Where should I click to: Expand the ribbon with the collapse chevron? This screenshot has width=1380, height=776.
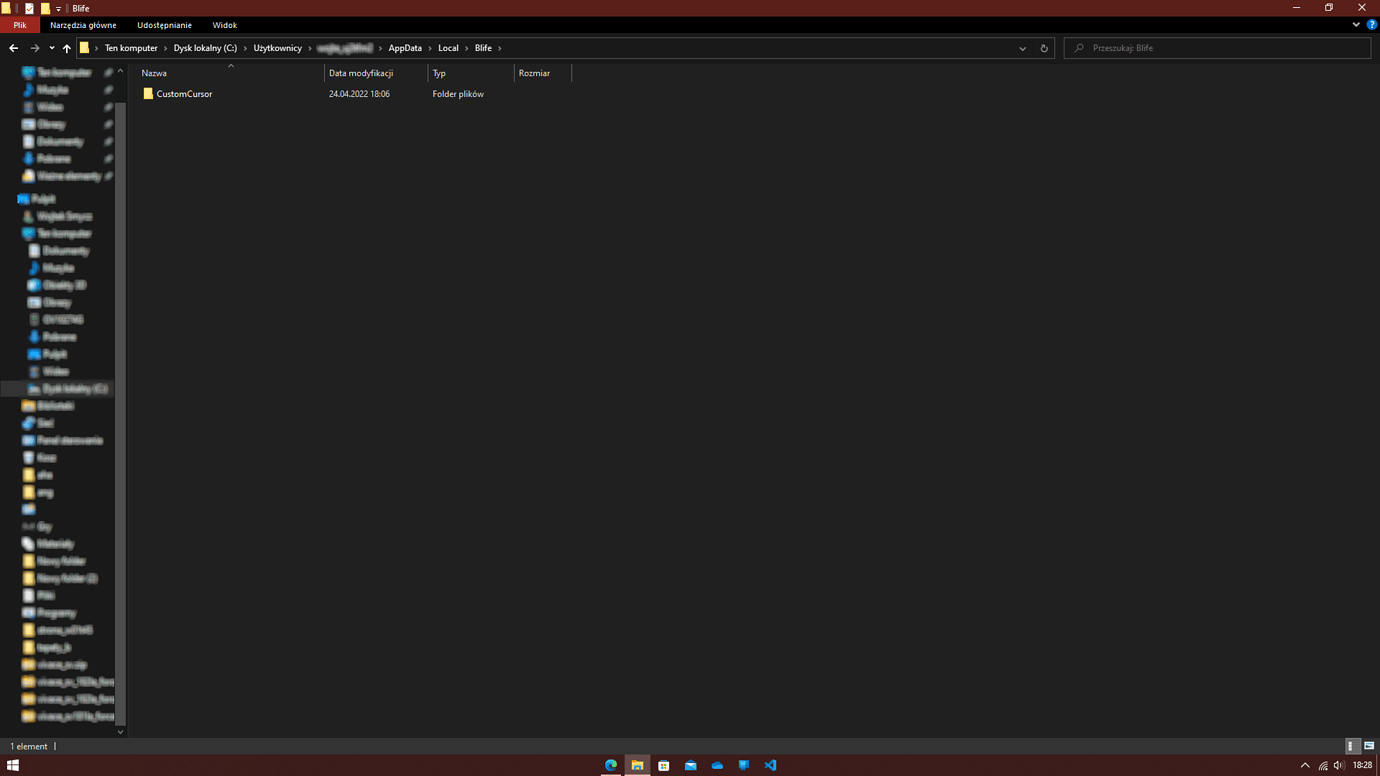(x=1356, y=25)
